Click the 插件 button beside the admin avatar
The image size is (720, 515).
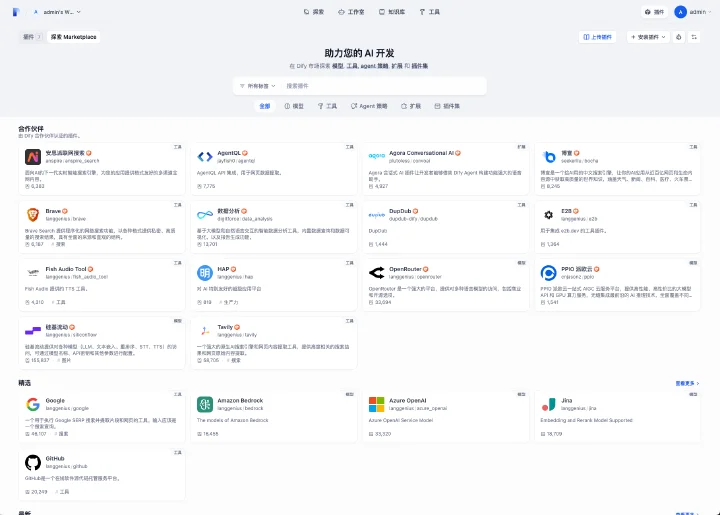654,12
